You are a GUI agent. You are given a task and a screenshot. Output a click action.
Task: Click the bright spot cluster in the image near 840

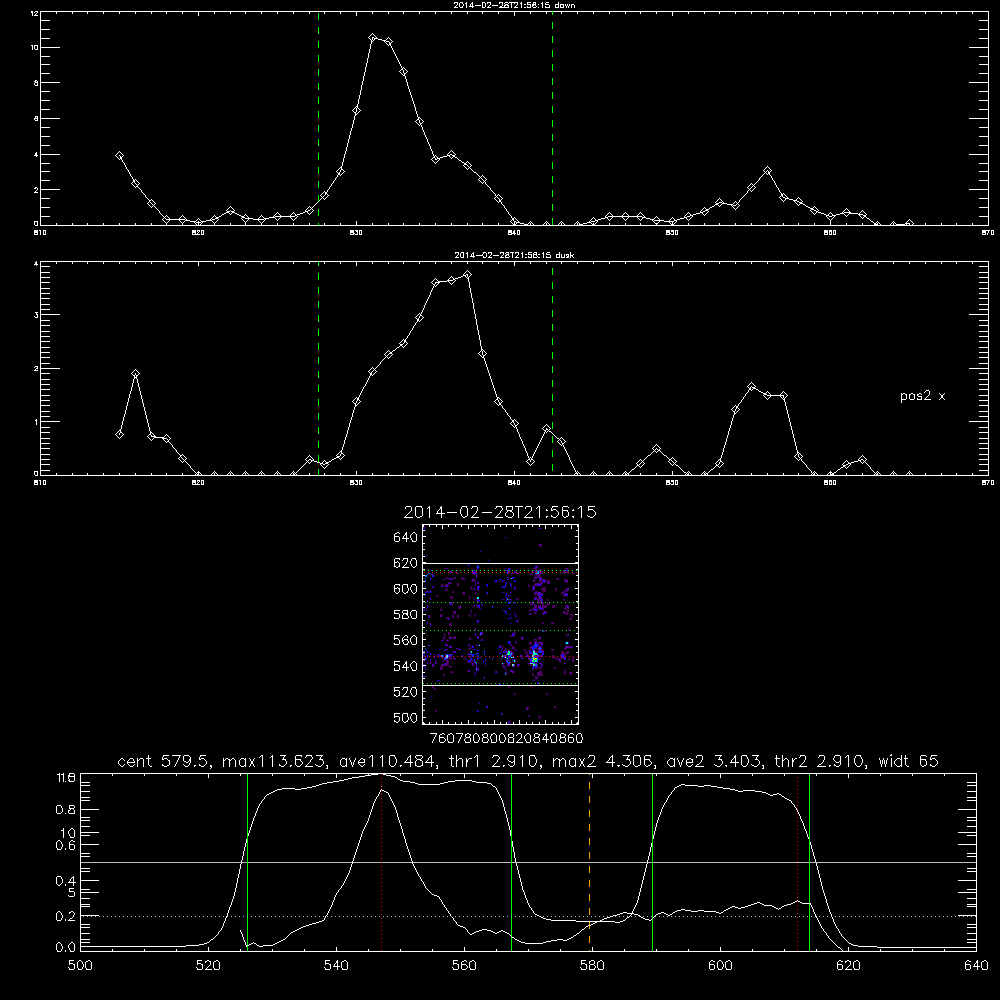(535, 657)
